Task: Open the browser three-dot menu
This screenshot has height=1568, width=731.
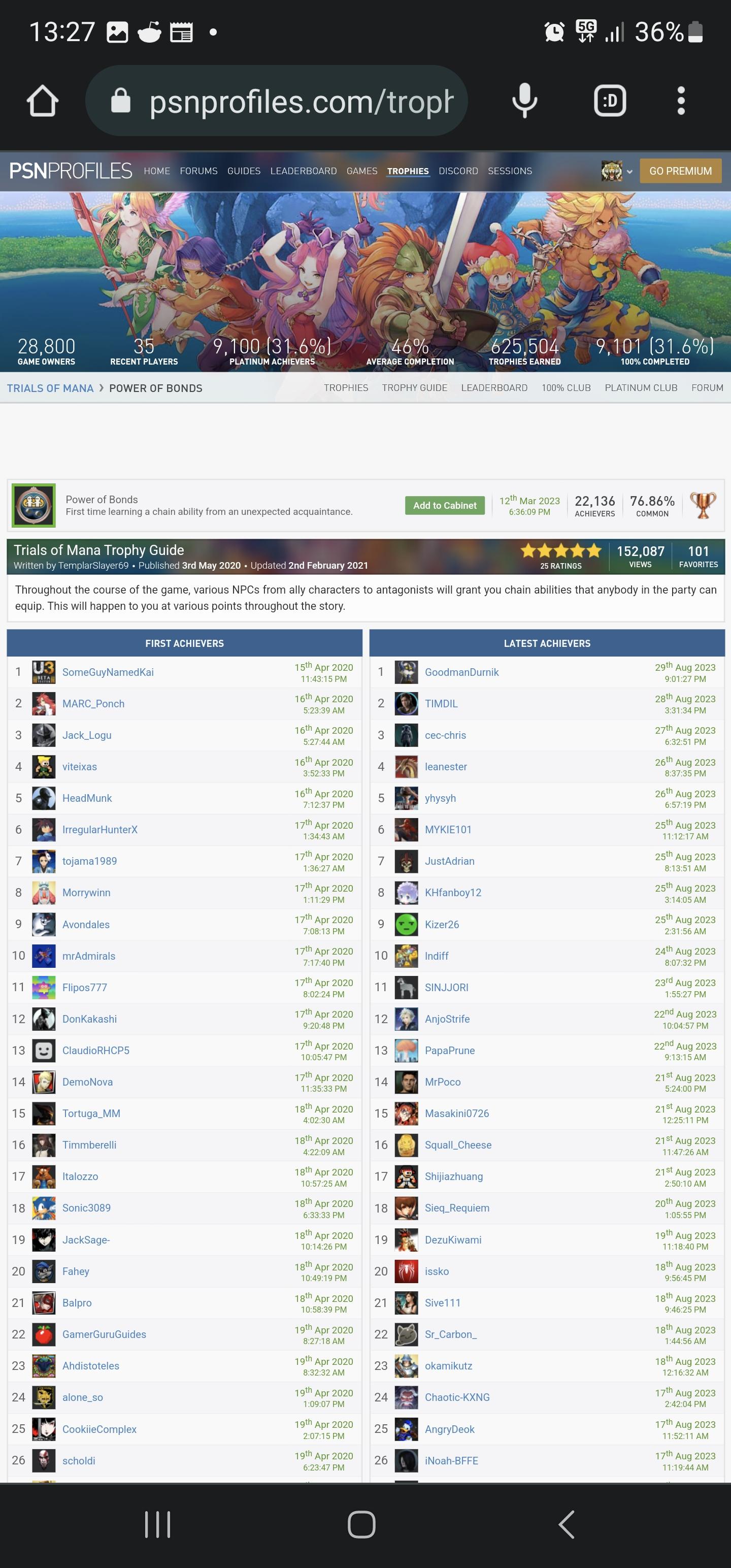Action: point(680,101)
